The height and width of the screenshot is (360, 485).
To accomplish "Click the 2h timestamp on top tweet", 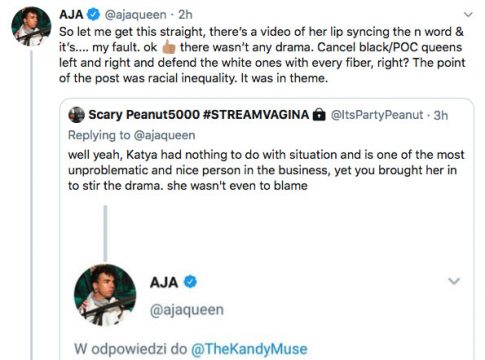I will [185, 15].
